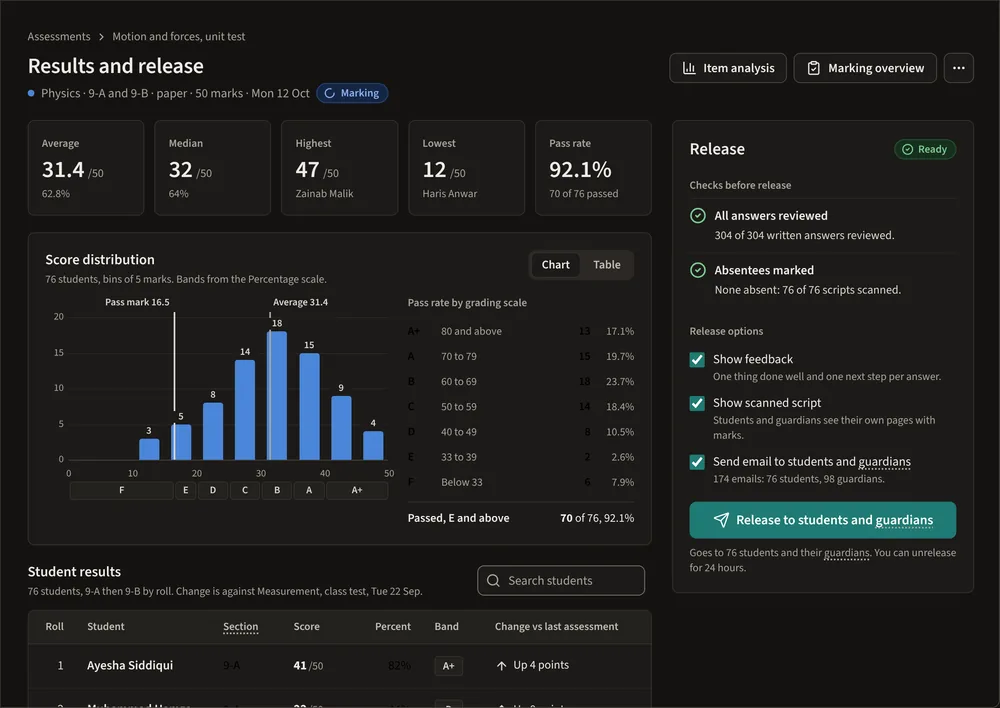
Task: Click the Absentees marked check icon
Action: 698,270
